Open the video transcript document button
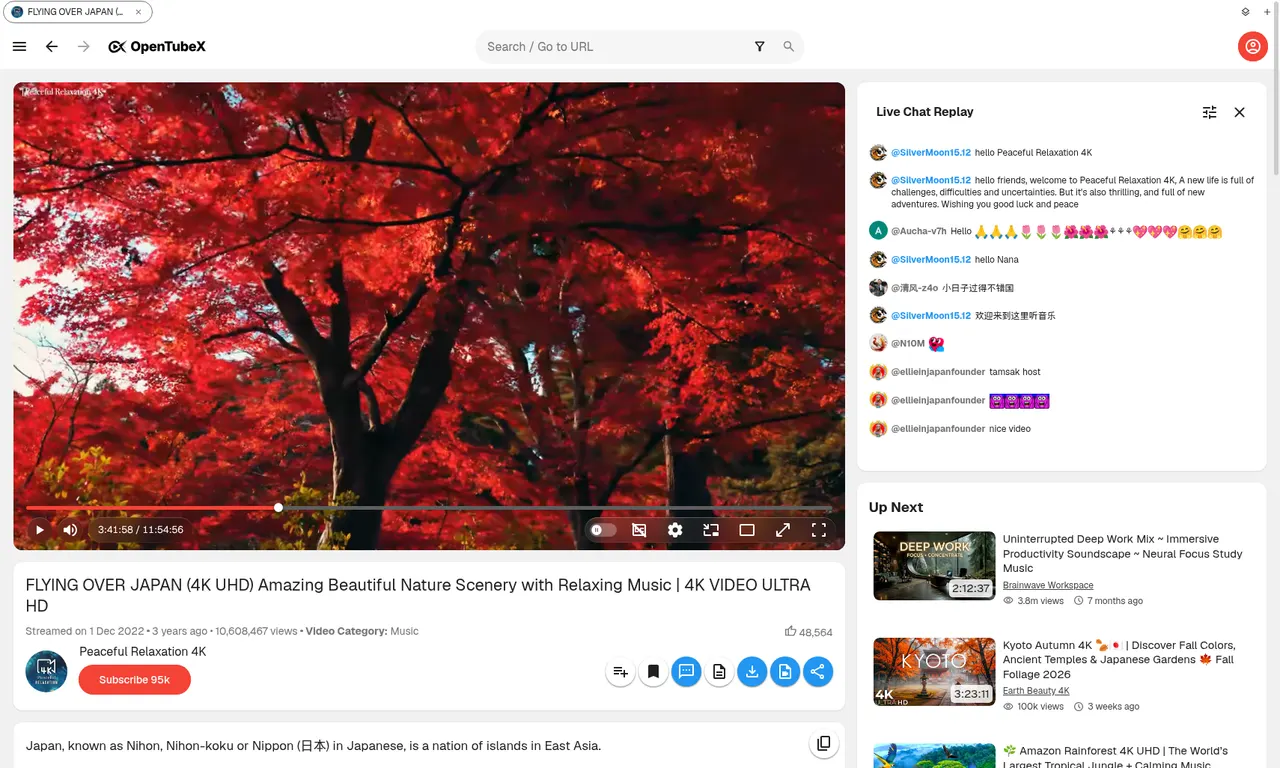1280x768 pixels. pos(719,672)
